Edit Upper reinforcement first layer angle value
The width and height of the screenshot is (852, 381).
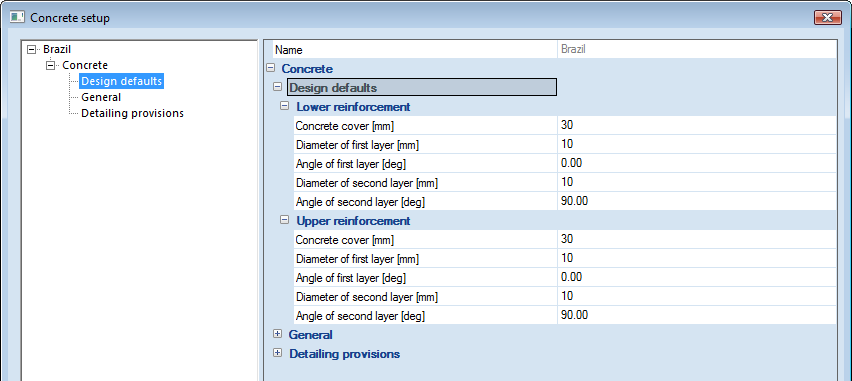pyautogui.click(x=697, y=277)
